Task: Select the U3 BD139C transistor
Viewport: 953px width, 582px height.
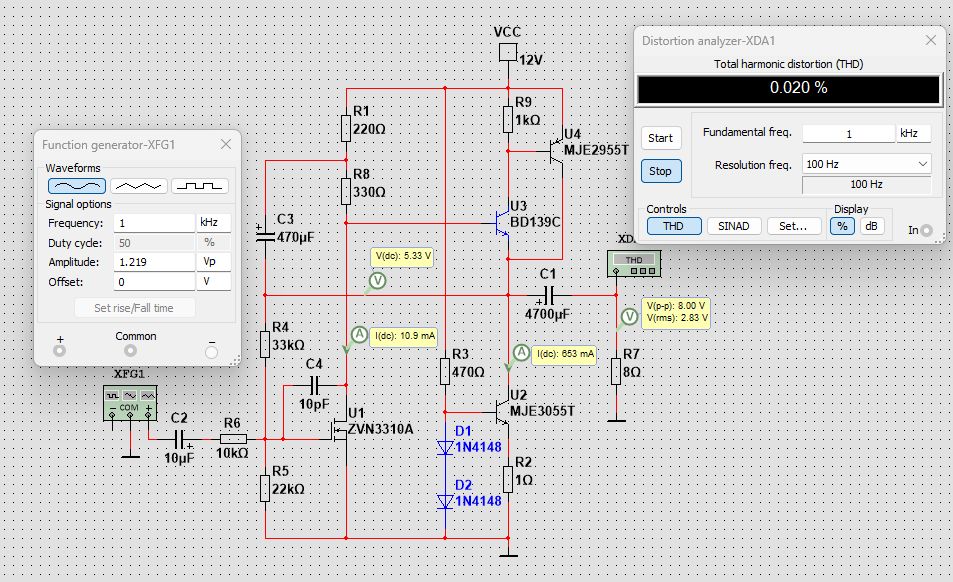Action: click(x=501, y=223)
